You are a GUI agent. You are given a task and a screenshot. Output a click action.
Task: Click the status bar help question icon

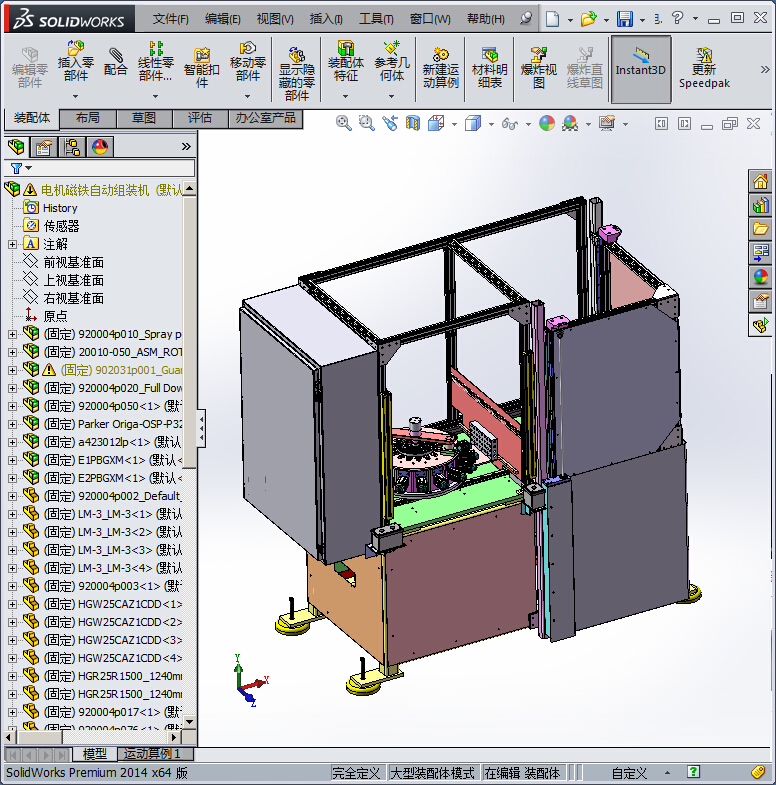[x=693, y=772]
